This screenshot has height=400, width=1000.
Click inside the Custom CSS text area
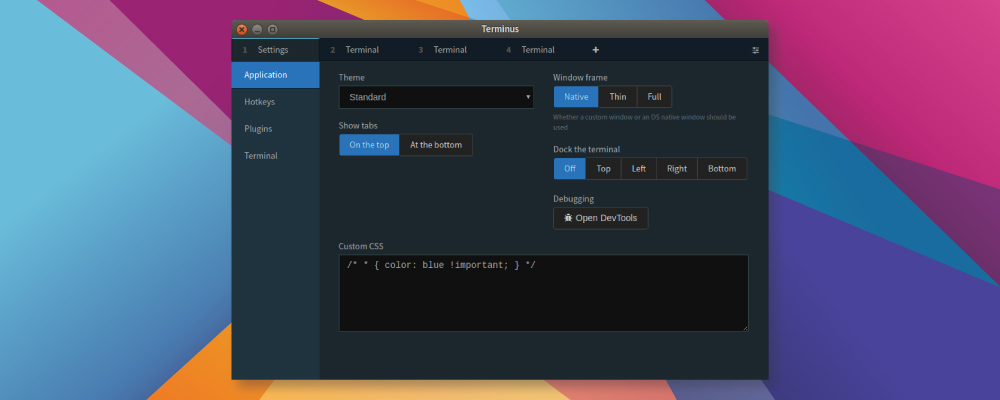(x=543, y=293)
